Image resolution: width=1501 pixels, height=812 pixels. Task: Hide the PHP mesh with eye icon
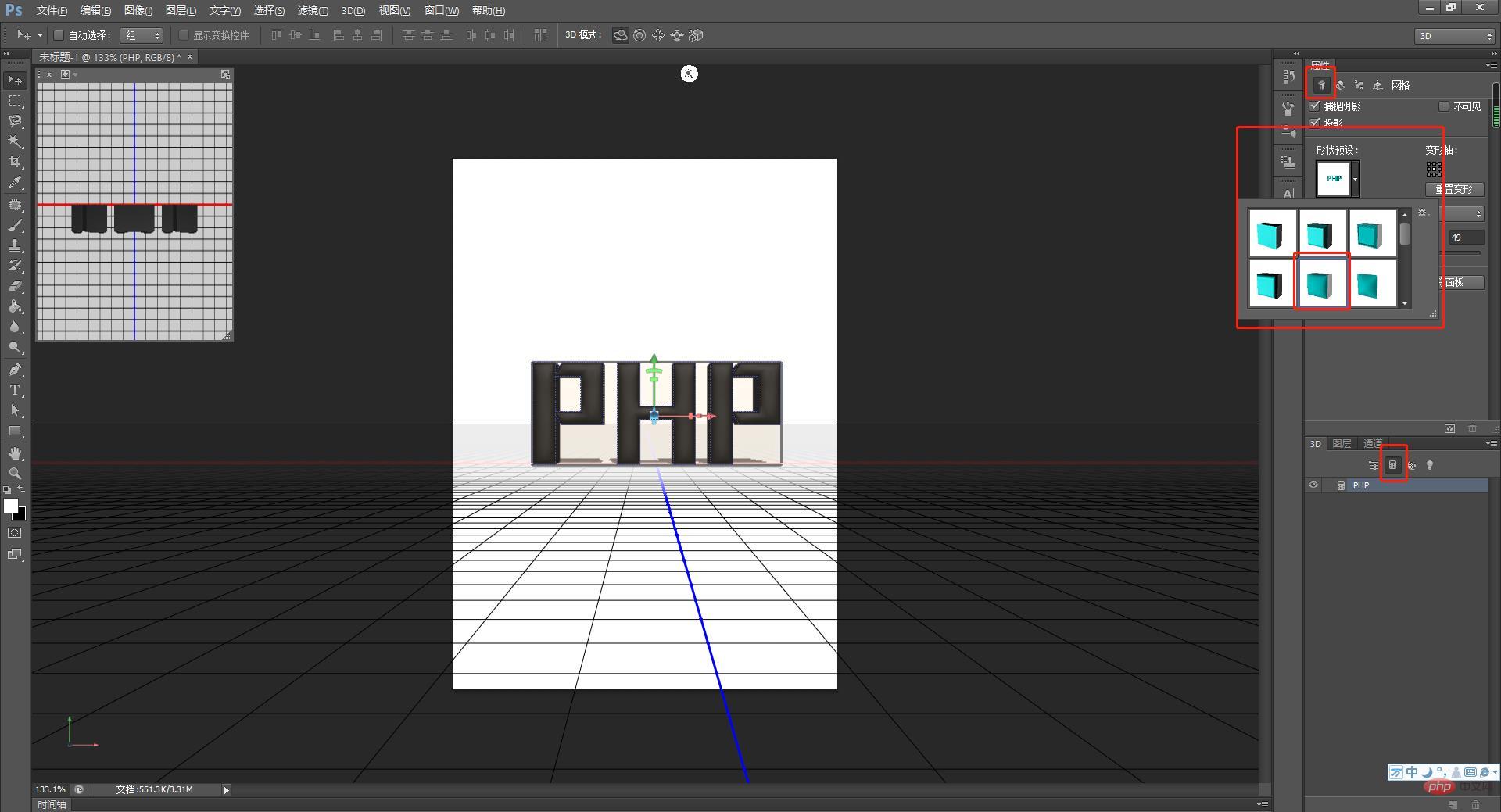1313,485
